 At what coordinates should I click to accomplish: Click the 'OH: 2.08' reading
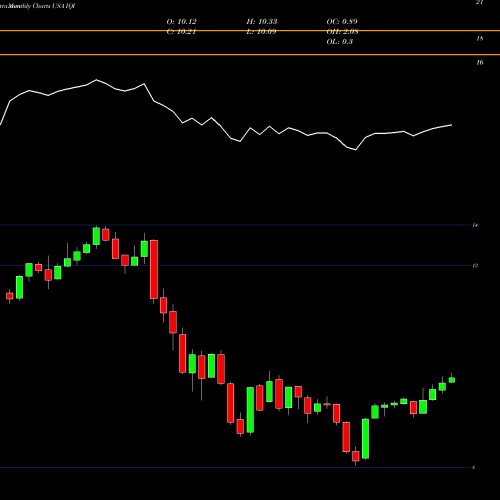342,32
